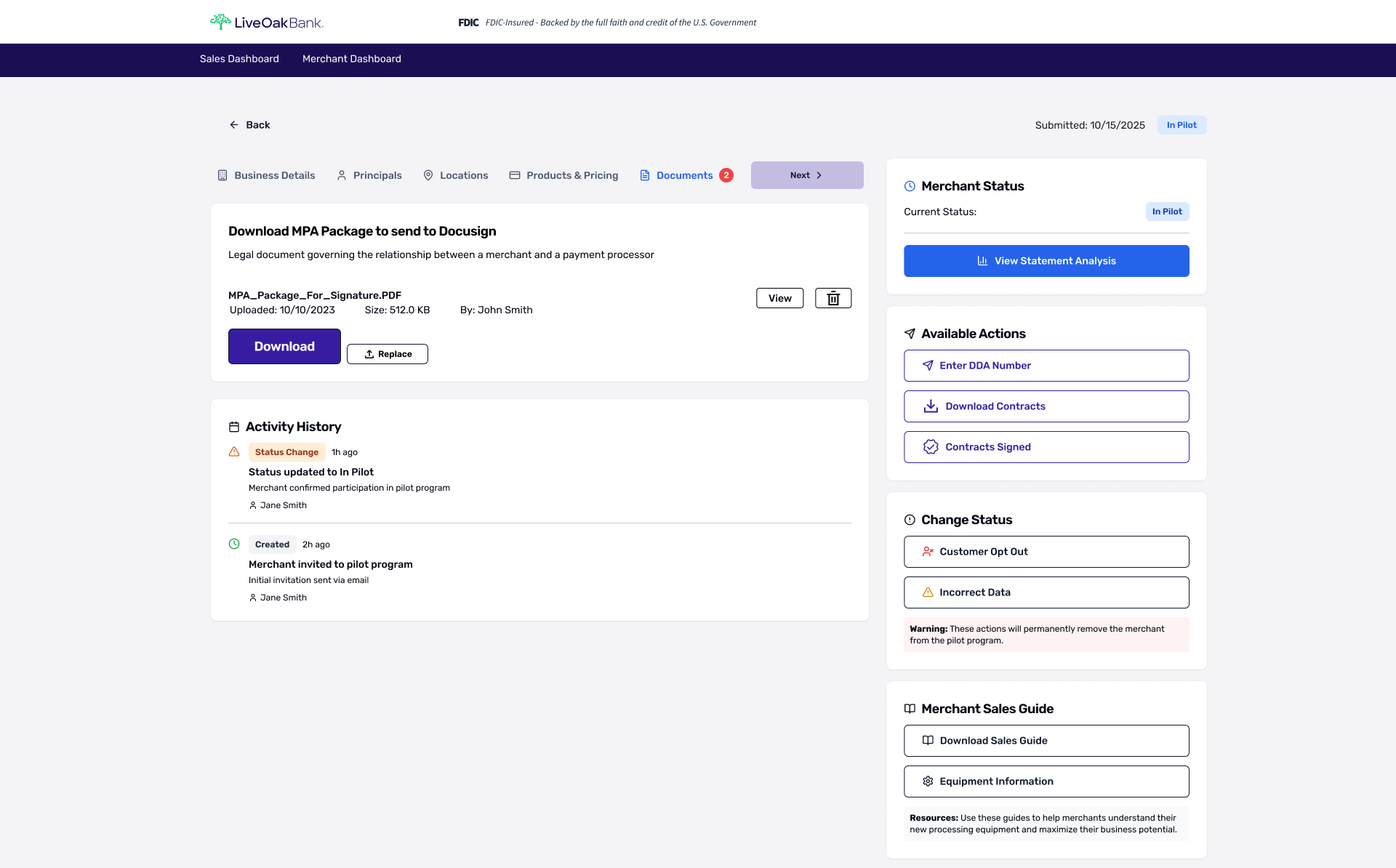Open Equipment Information guide
1396x868 pixels.
1046,781
